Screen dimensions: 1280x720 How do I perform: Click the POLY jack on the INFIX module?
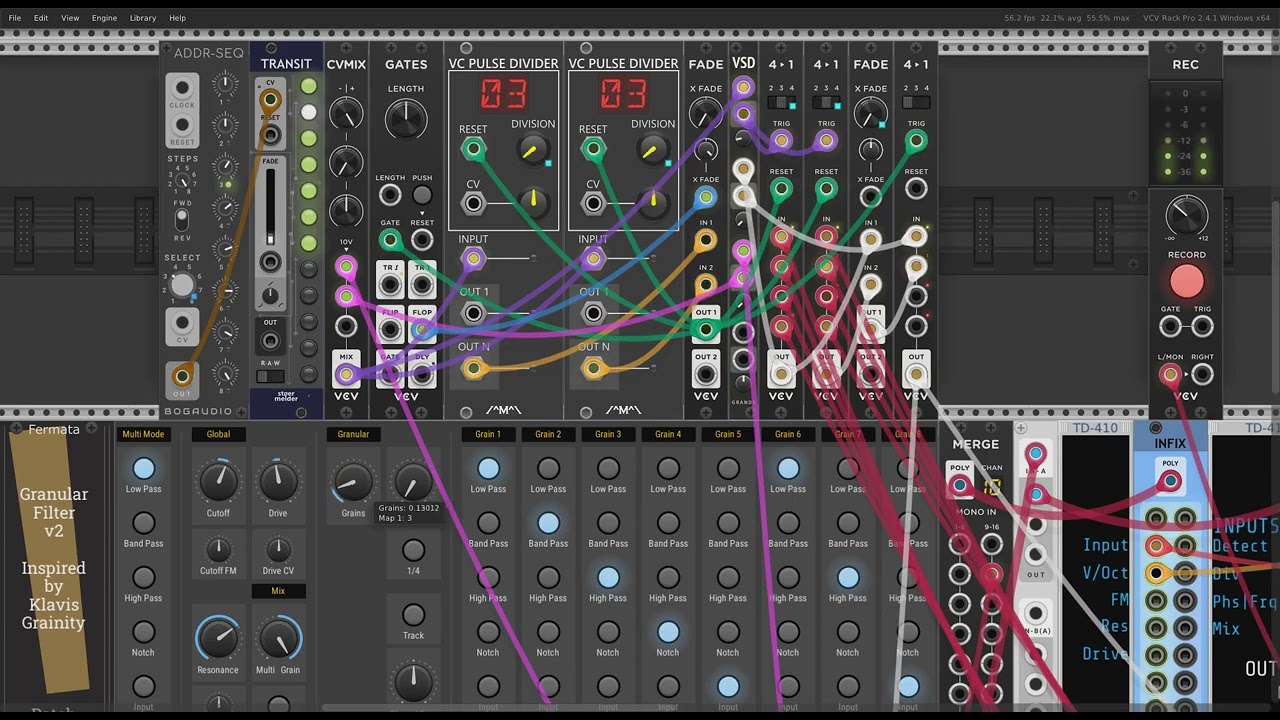[x=1170, y=481]
